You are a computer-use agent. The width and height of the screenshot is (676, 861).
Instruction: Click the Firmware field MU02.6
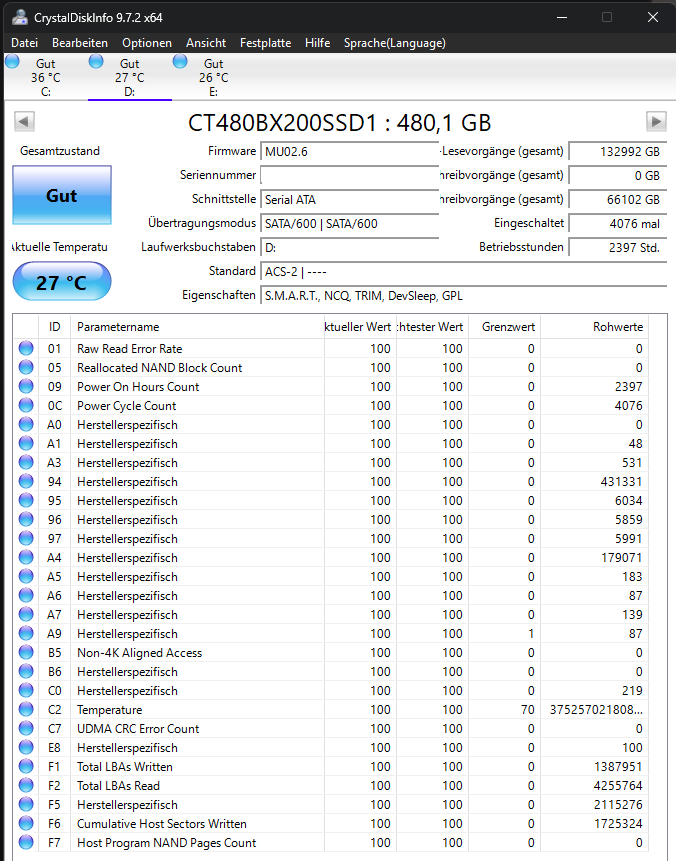tap(350, 152)
